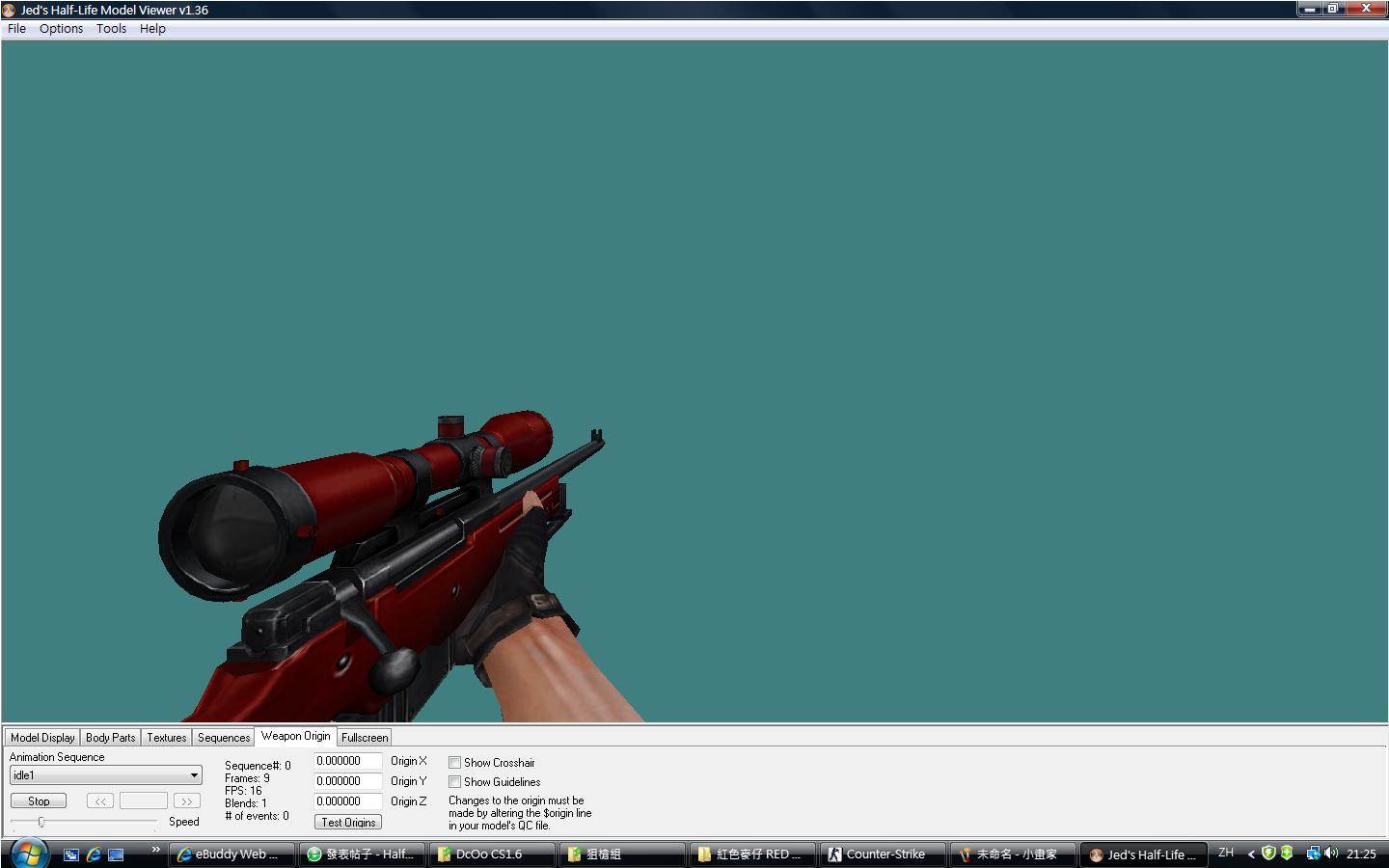Click the 'Frames: 9' info text
Screen dimensions: 1389x868
point(247,778)
